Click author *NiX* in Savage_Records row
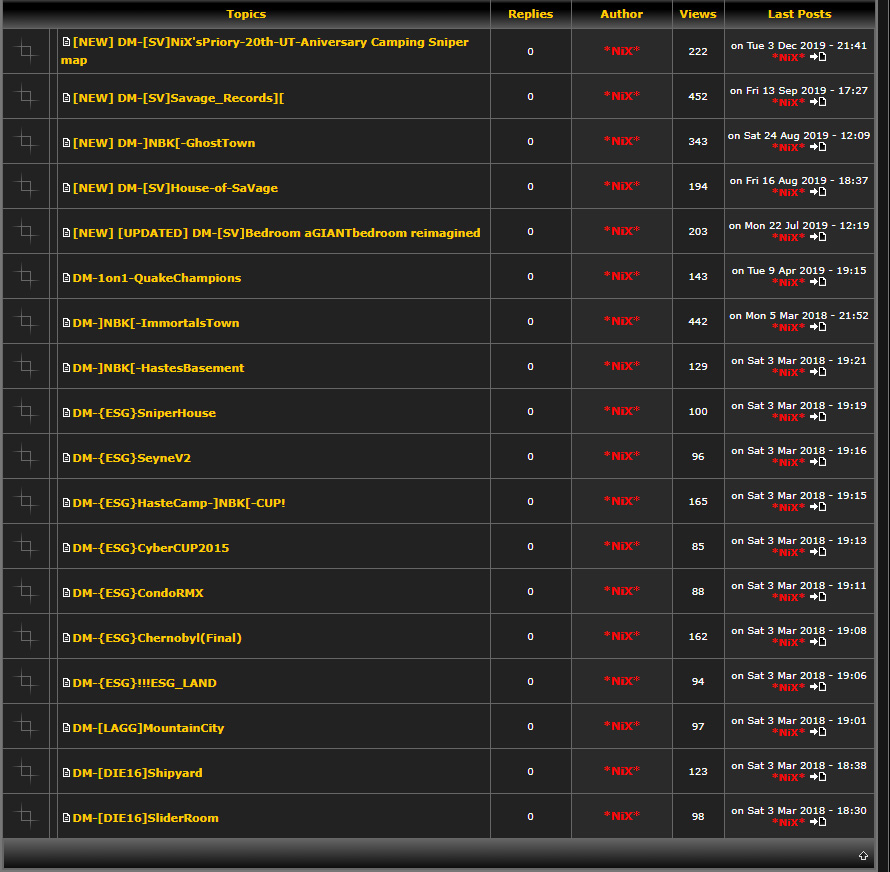The width and height of the screenshot is (890, 872). (x=622, y=96)
